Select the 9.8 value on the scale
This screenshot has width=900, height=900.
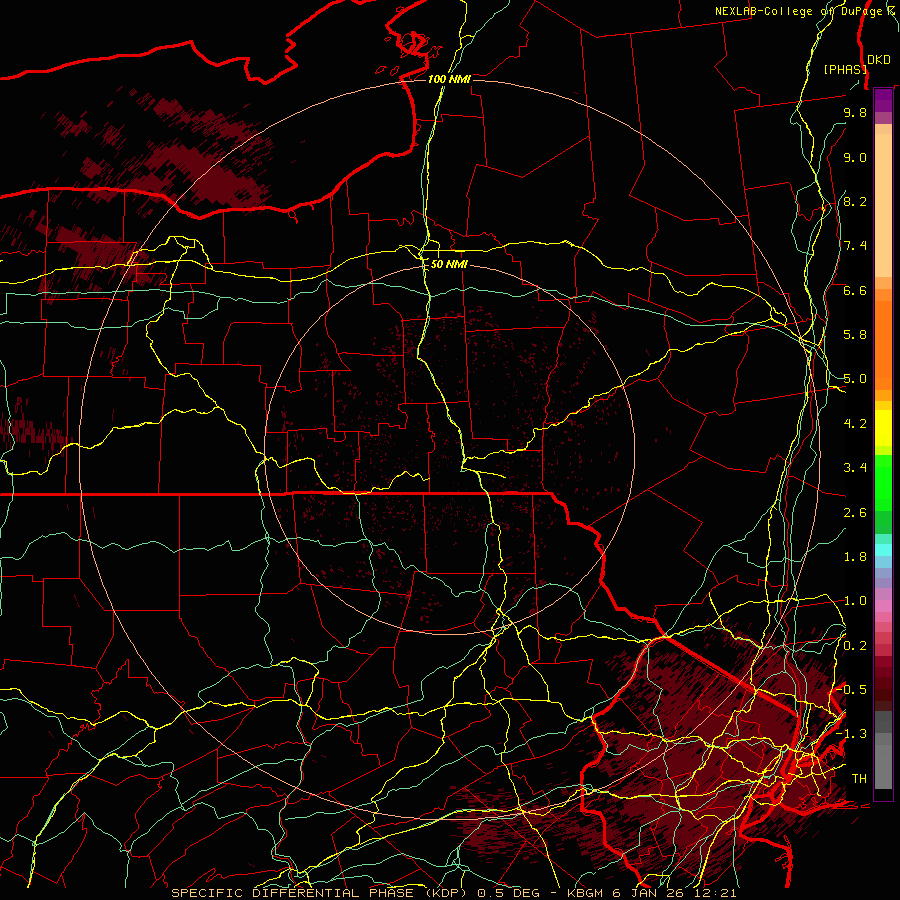pos(855,112)
